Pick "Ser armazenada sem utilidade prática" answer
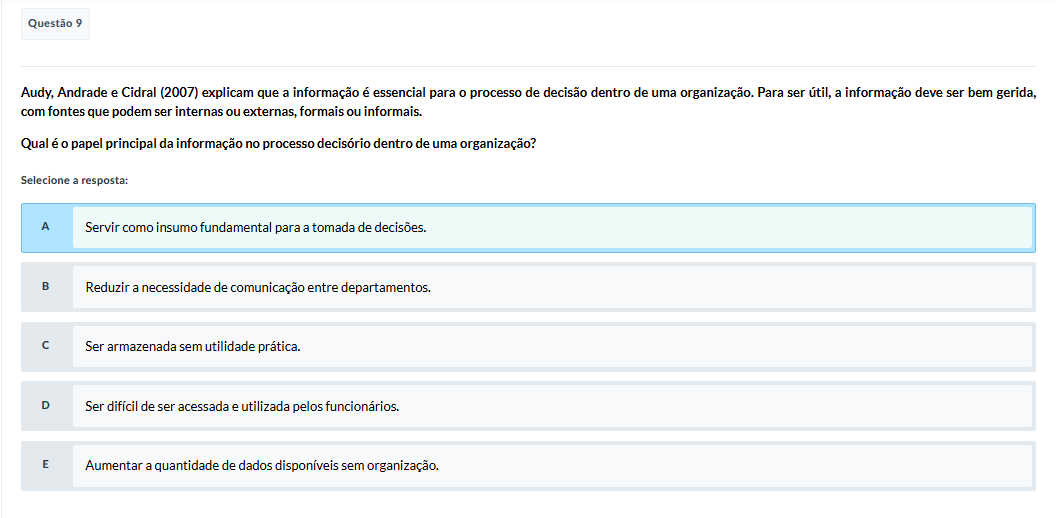The height and width of the screenshot is (518, 1056). coord(193,346)
